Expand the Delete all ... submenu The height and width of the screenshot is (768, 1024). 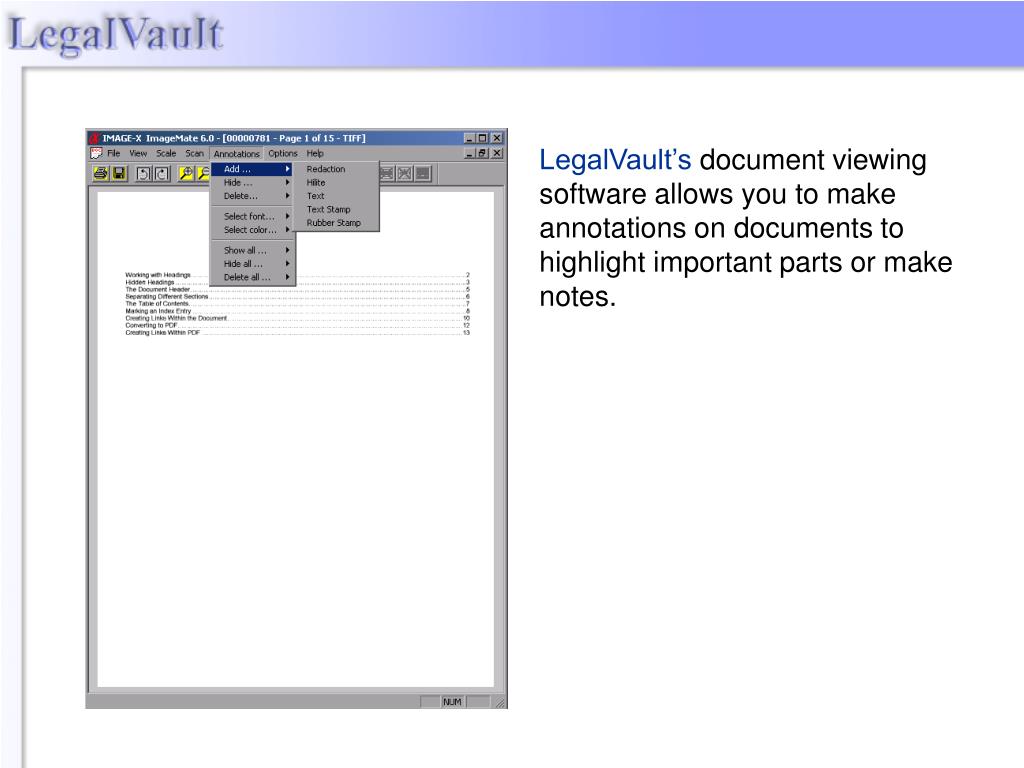click(x=253, y=278)
